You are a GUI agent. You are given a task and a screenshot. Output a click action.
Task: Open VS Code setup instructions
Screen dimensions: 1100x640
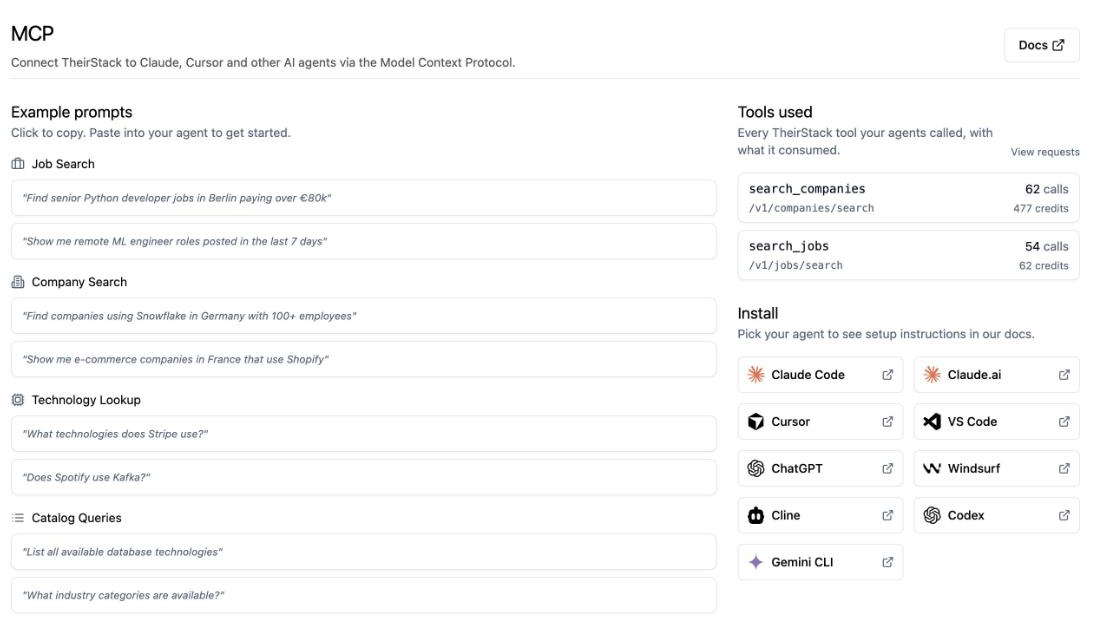pyautogui.click(x=996, y=422)
